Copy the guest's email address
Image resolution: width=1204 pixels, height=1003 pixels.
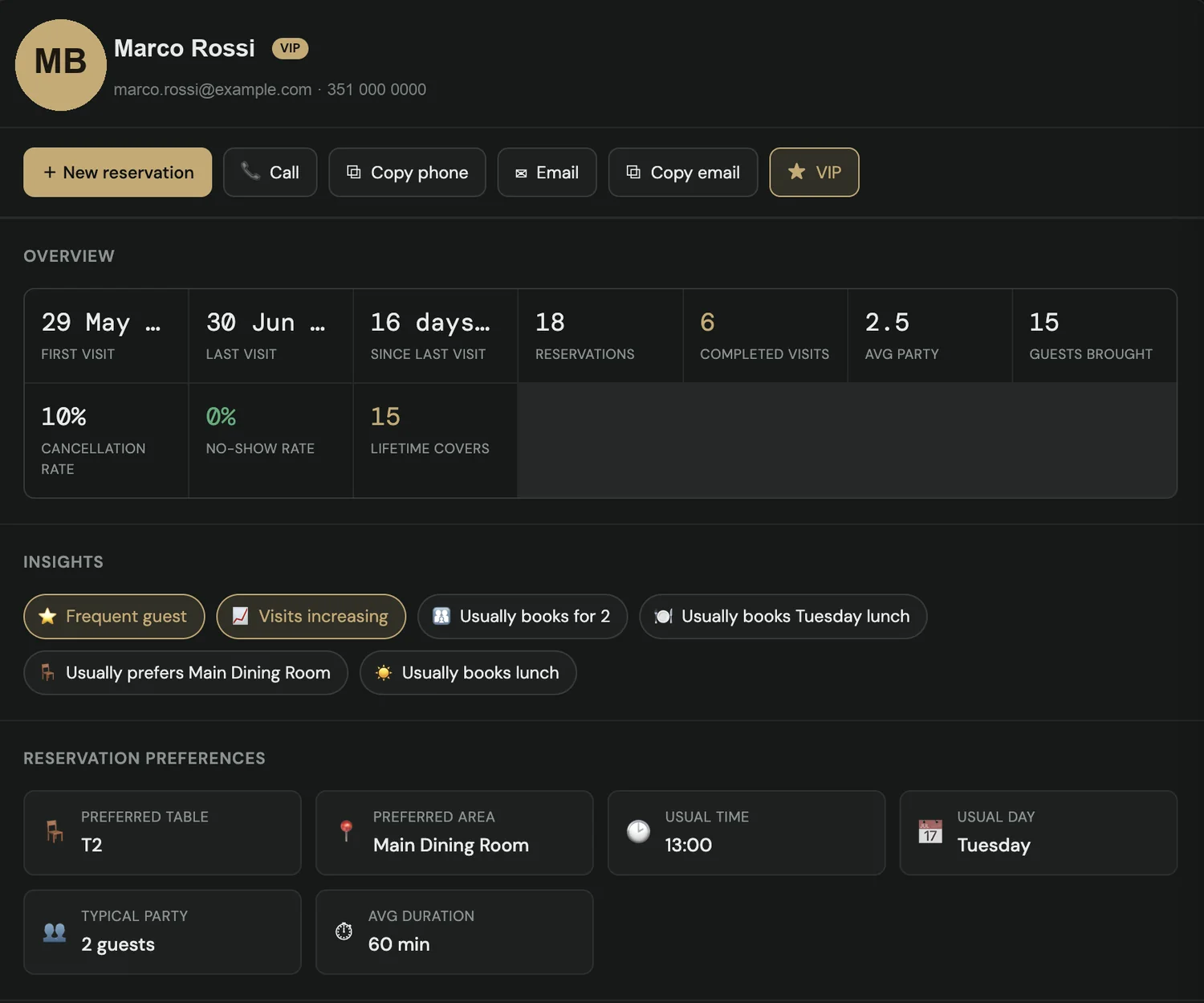click(683, 172)
